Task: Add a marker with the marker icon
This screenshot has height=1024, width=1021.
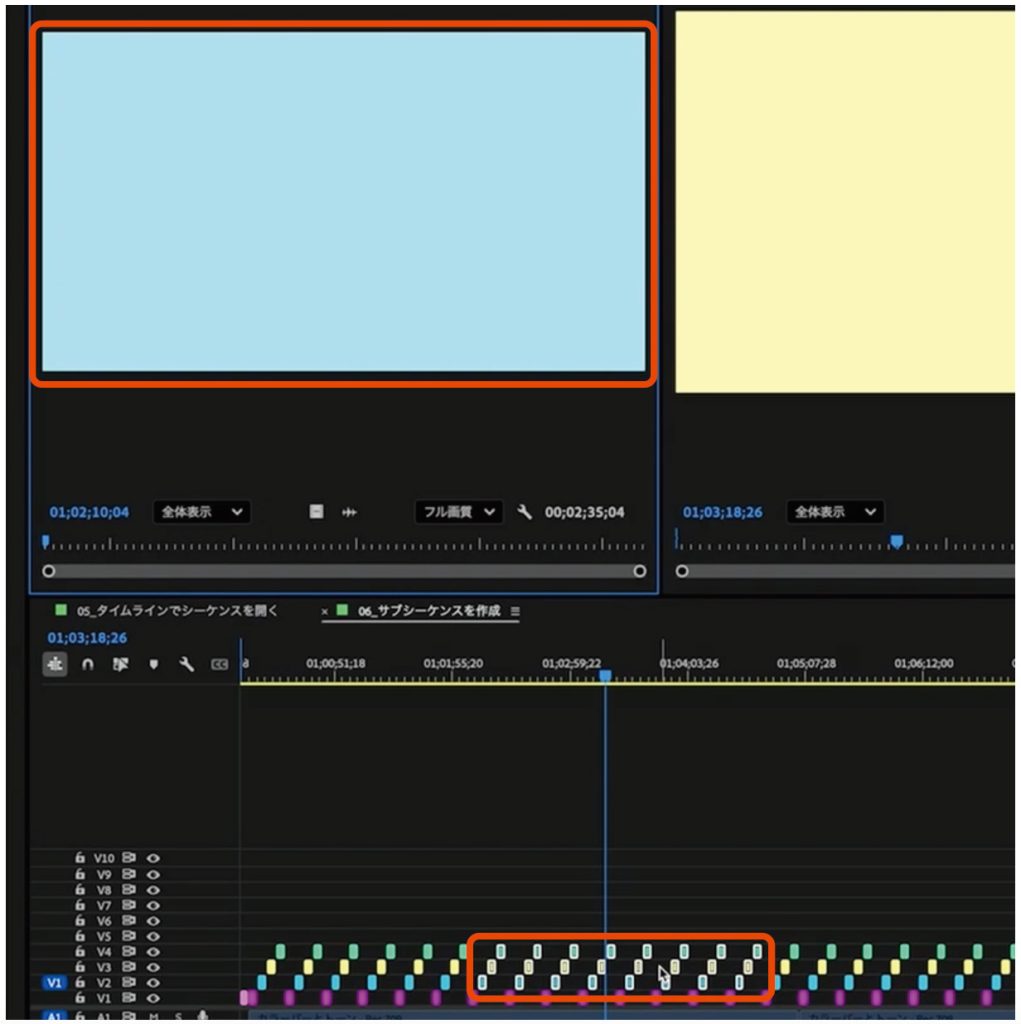Action: (153, 665)
